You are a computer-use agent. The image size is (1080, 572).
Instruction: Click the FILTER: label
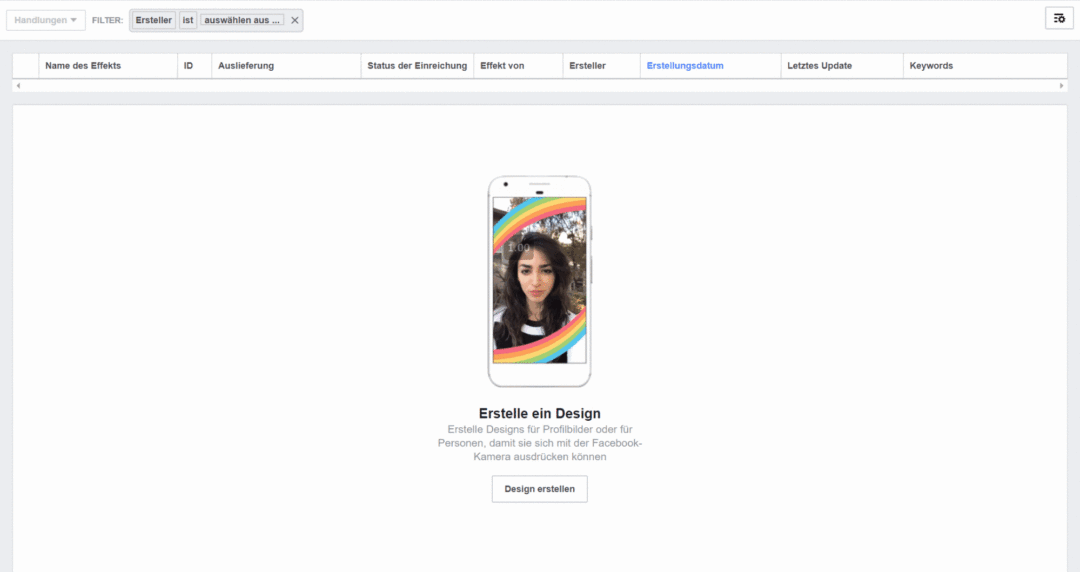coord(107,20)
